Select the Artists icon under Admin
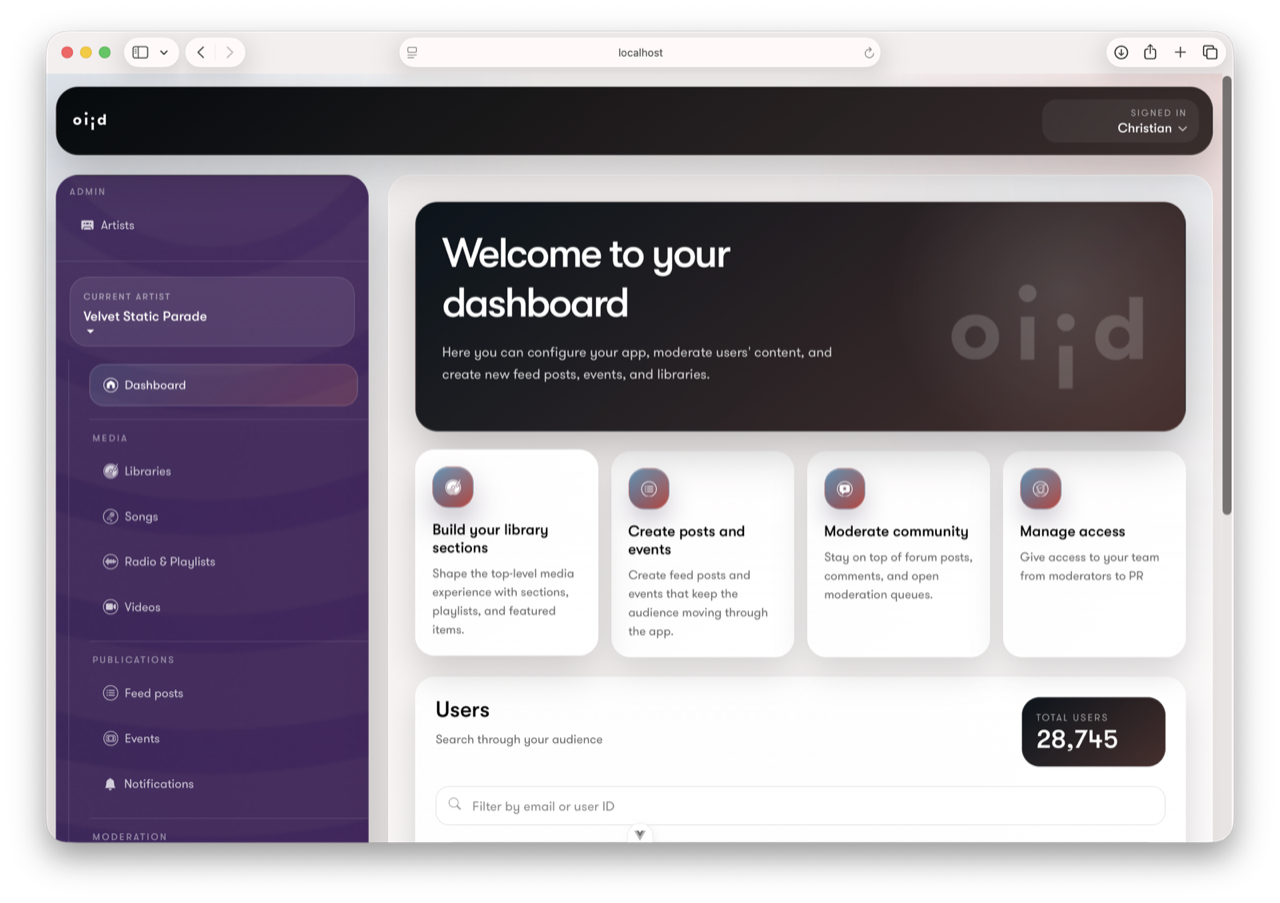The image size is (1280, 903). point(87,225)
